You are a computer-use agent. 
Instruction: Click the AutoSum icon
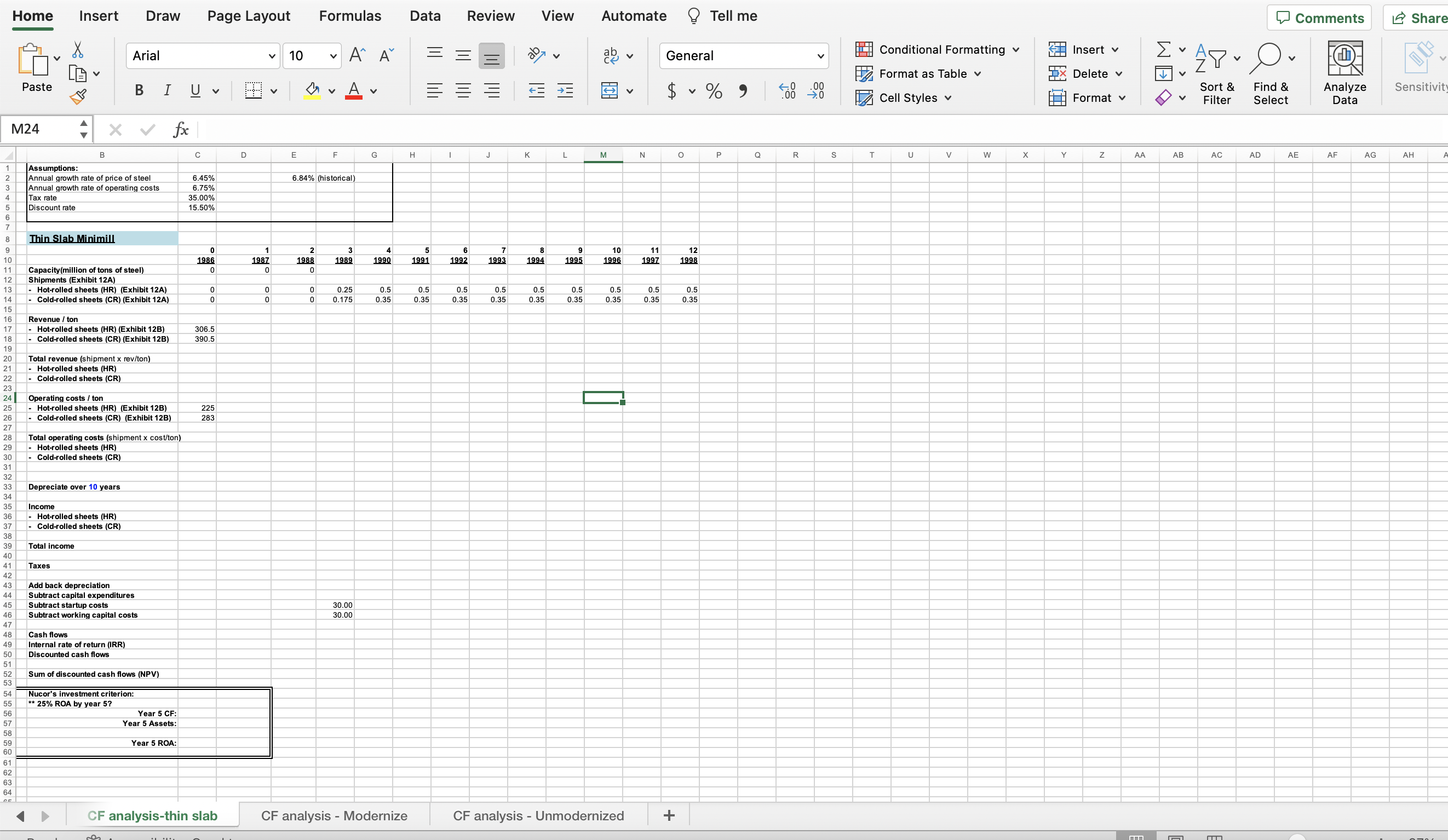[1164, 49]
